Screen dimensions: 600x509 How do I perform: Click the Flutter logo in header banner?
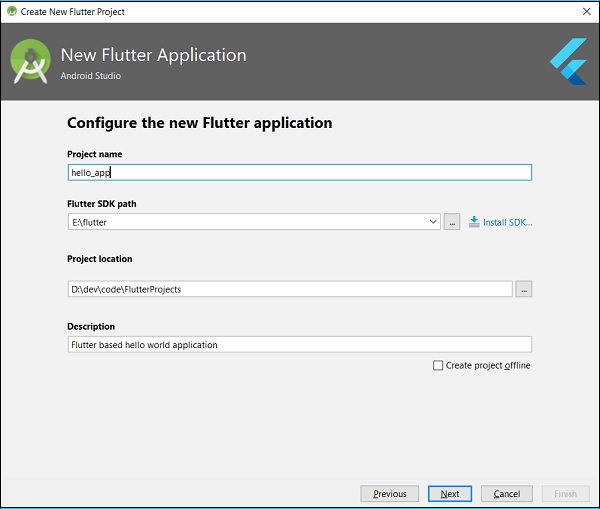click(568, 61)
